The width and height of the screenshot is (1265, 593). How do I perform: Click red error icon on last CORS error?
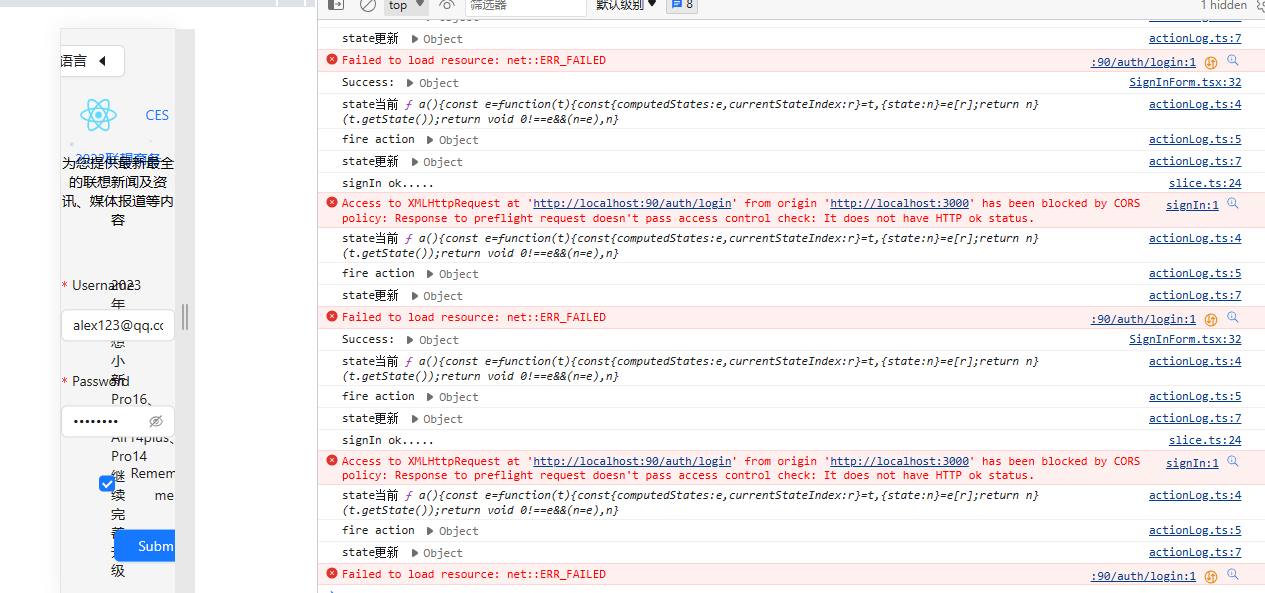332,460
